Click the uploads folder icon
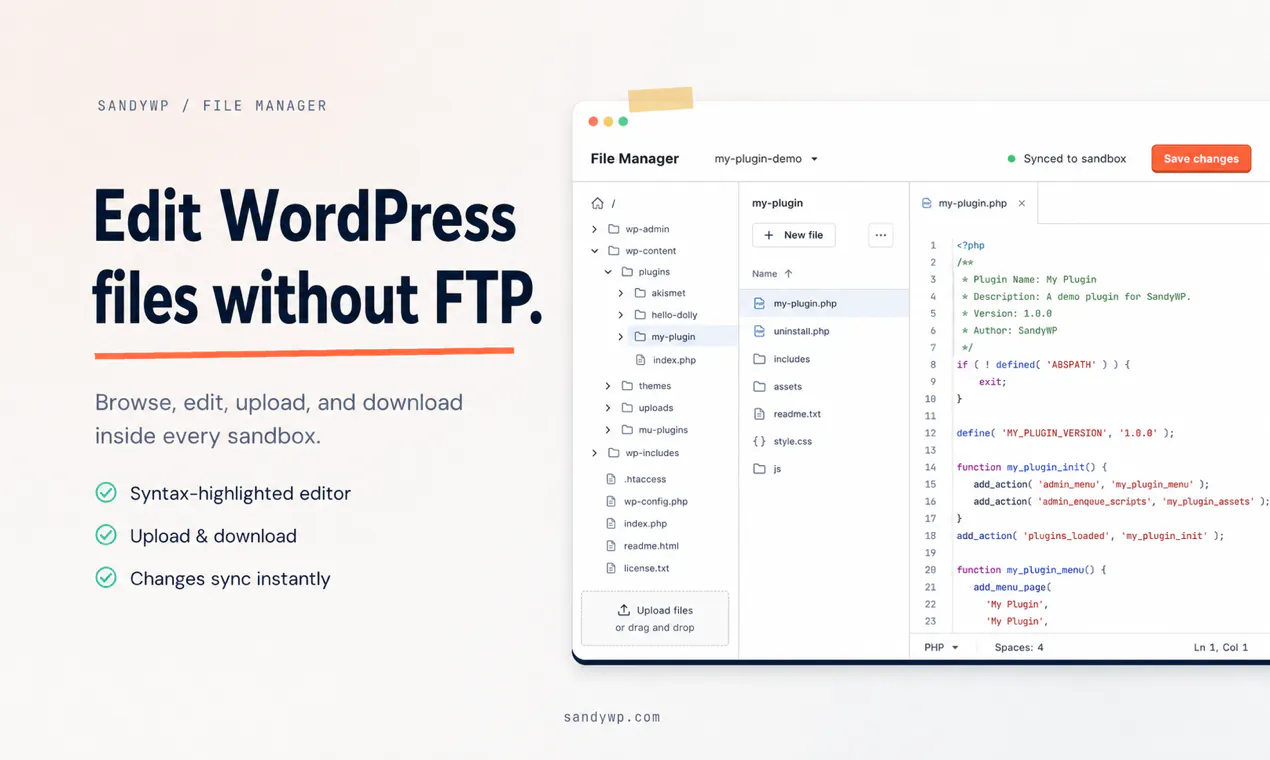 (627, 408)
